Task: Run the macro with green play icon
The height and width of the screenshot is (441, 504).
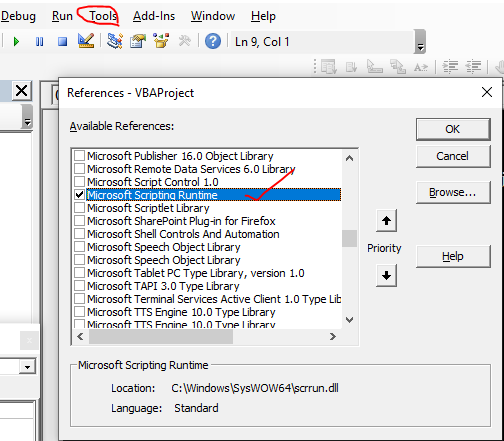Action: (16, 42)
